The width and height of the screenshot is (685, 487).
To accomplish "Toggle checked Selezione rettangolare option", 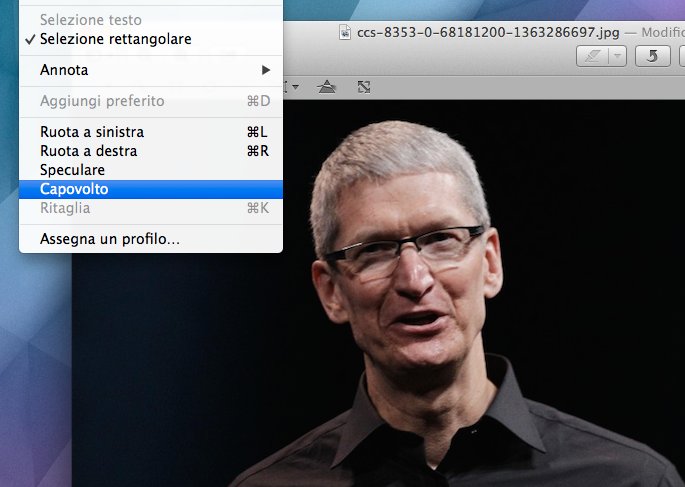I will pyautogui.click(x=151, y=39).
